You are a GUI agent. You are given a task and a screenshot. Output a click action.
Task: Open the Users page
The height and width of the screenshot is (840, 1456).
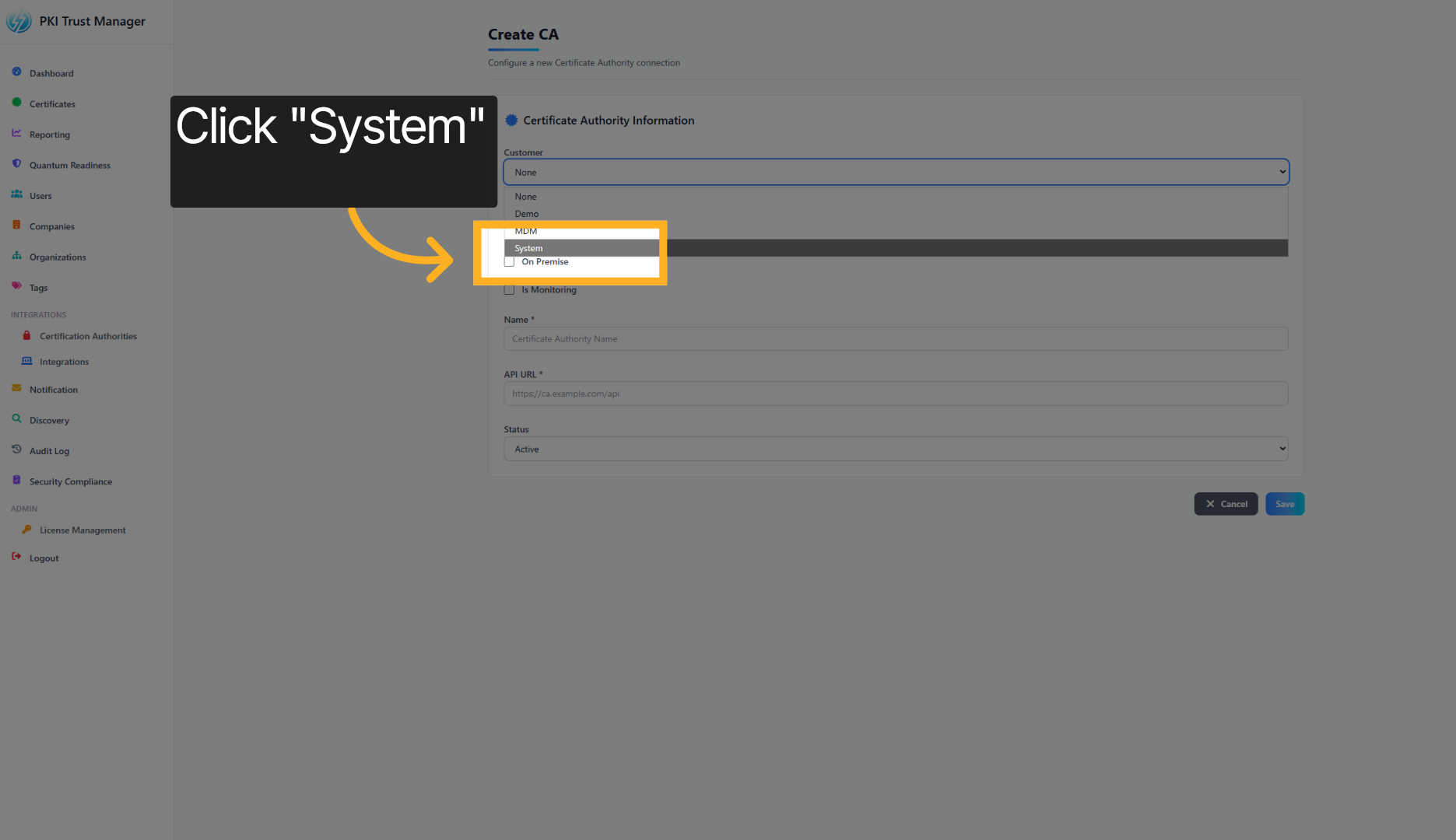pyautogui.click(x=40, y=196)
